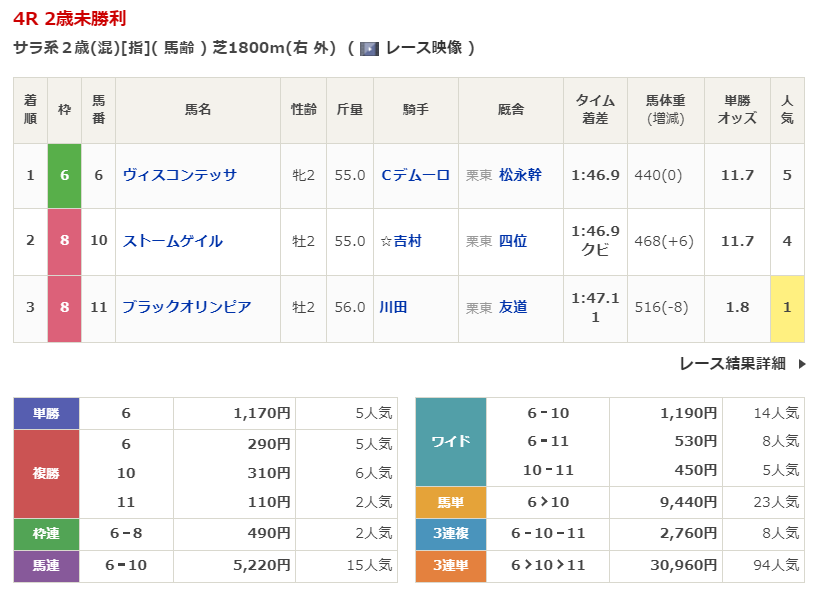Open trainer 四位 page

click(x=513, y=241)
